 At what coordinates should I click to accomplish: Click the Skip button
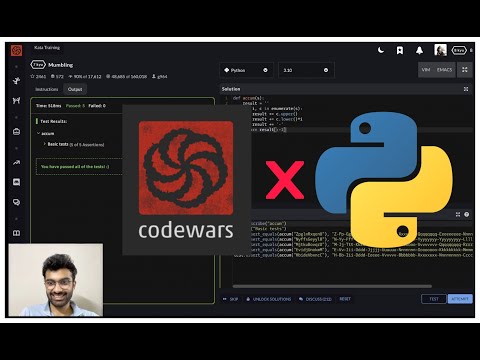click(230, 299)
